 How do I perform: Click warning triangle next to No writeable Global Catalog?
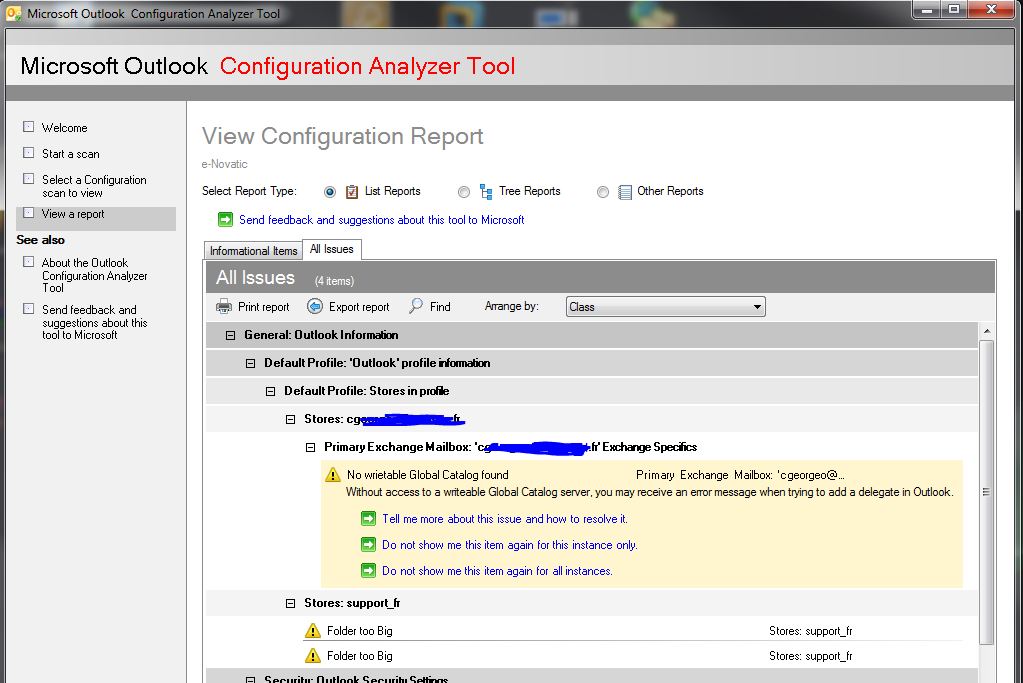333,475
